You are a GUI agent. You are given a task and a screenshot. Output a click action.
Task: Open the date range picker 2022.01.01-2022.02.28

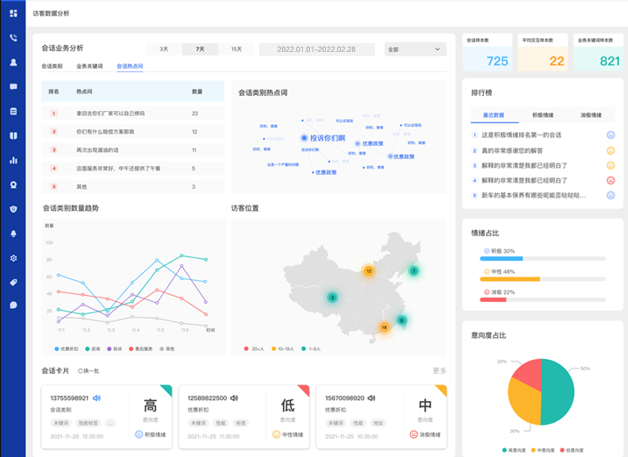click(x=317, y=49)
